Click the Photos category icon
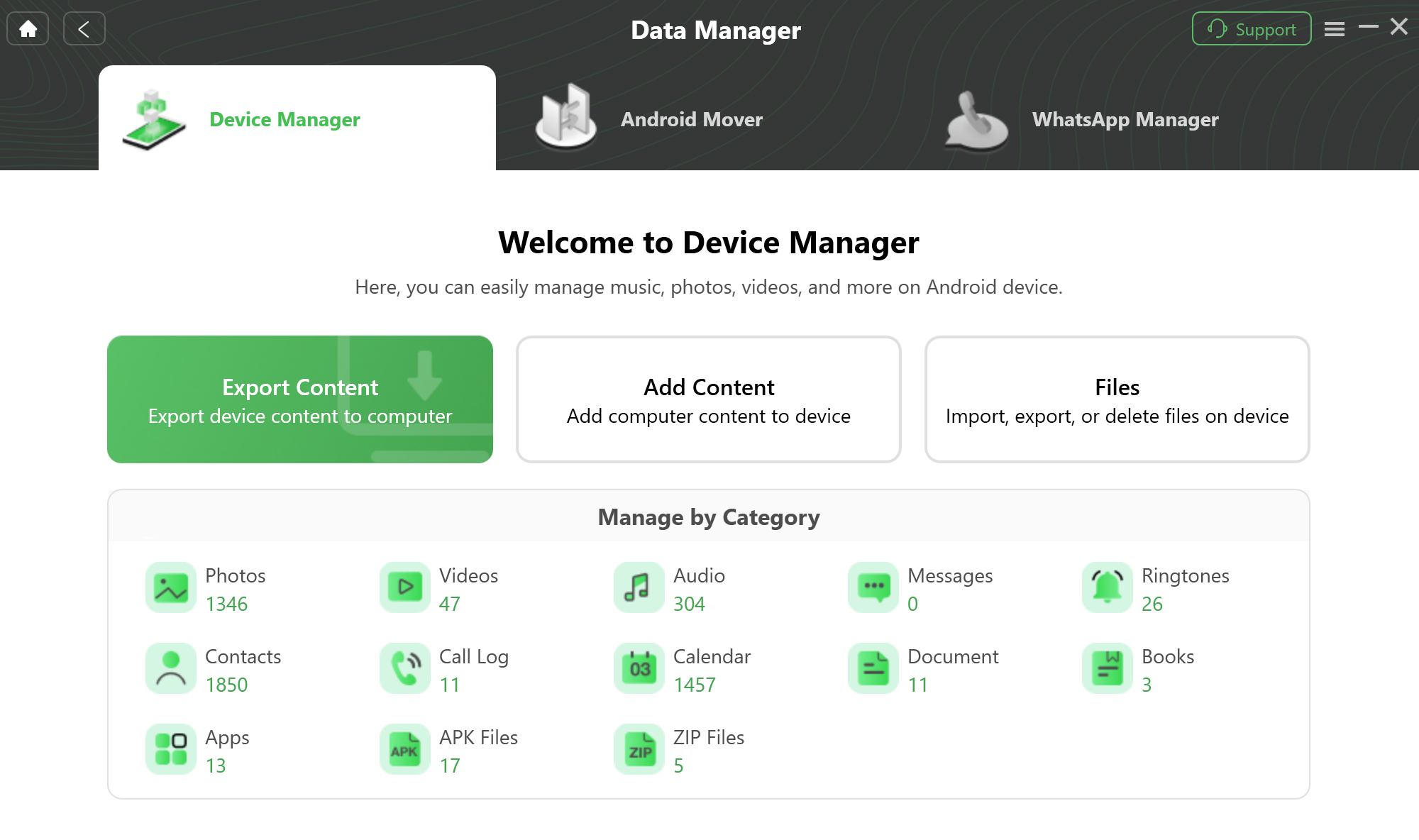This screenshot has height=840, width=1419. [170, 588]
